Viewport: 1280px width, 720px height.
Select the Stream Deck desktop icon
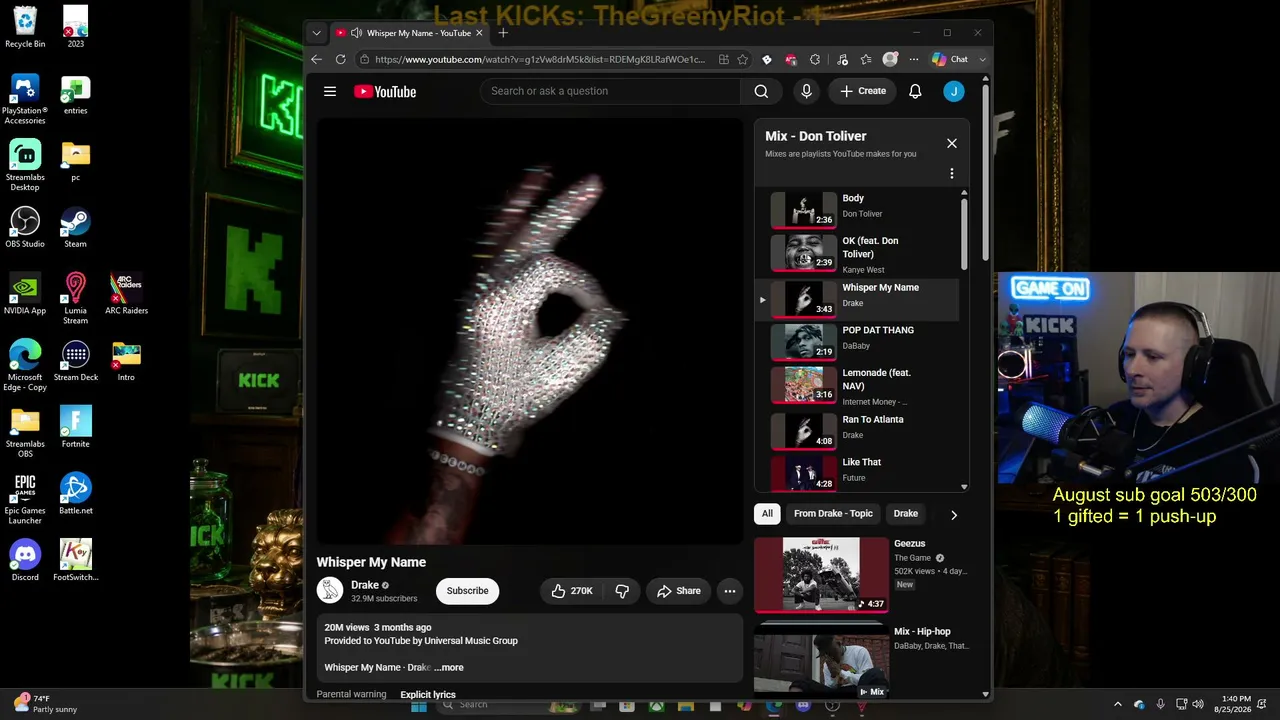coord(75,361)
